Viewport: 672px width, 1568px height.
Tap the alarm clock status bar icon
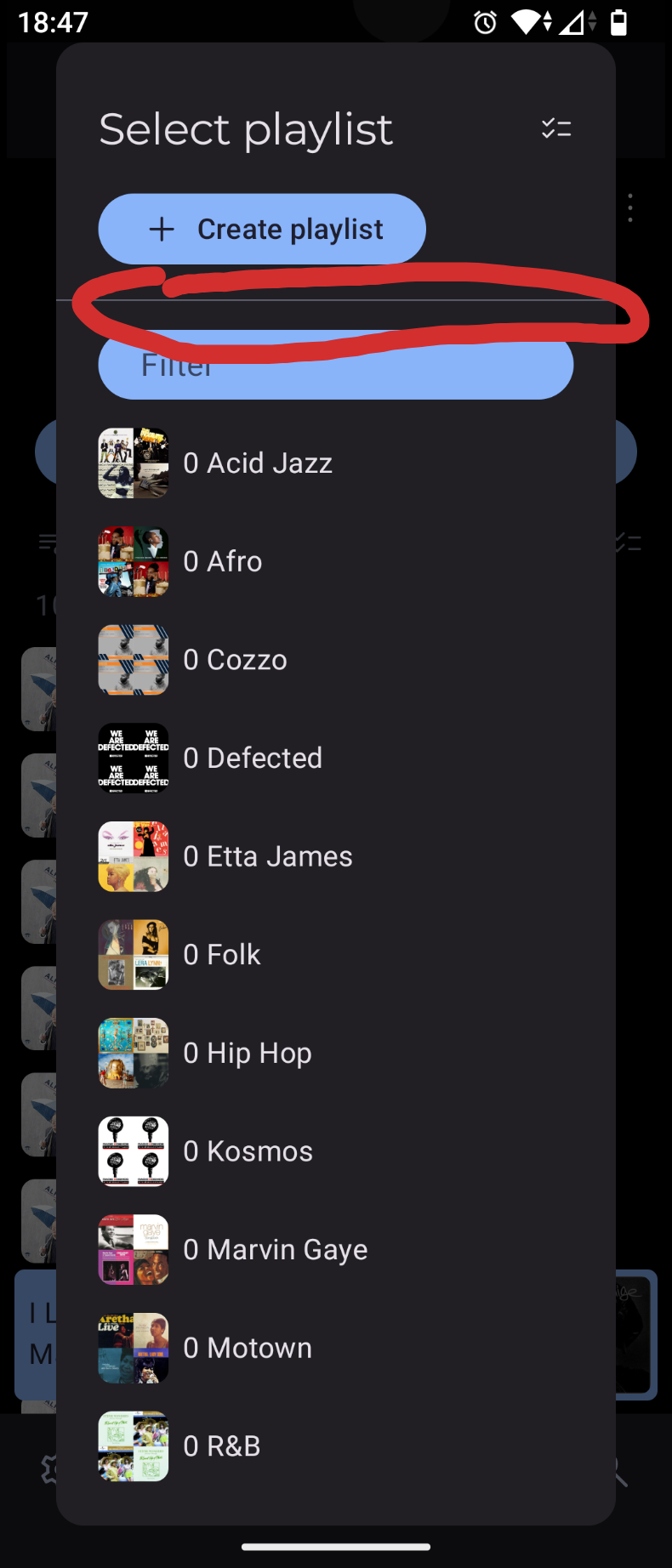pos(485,22)
